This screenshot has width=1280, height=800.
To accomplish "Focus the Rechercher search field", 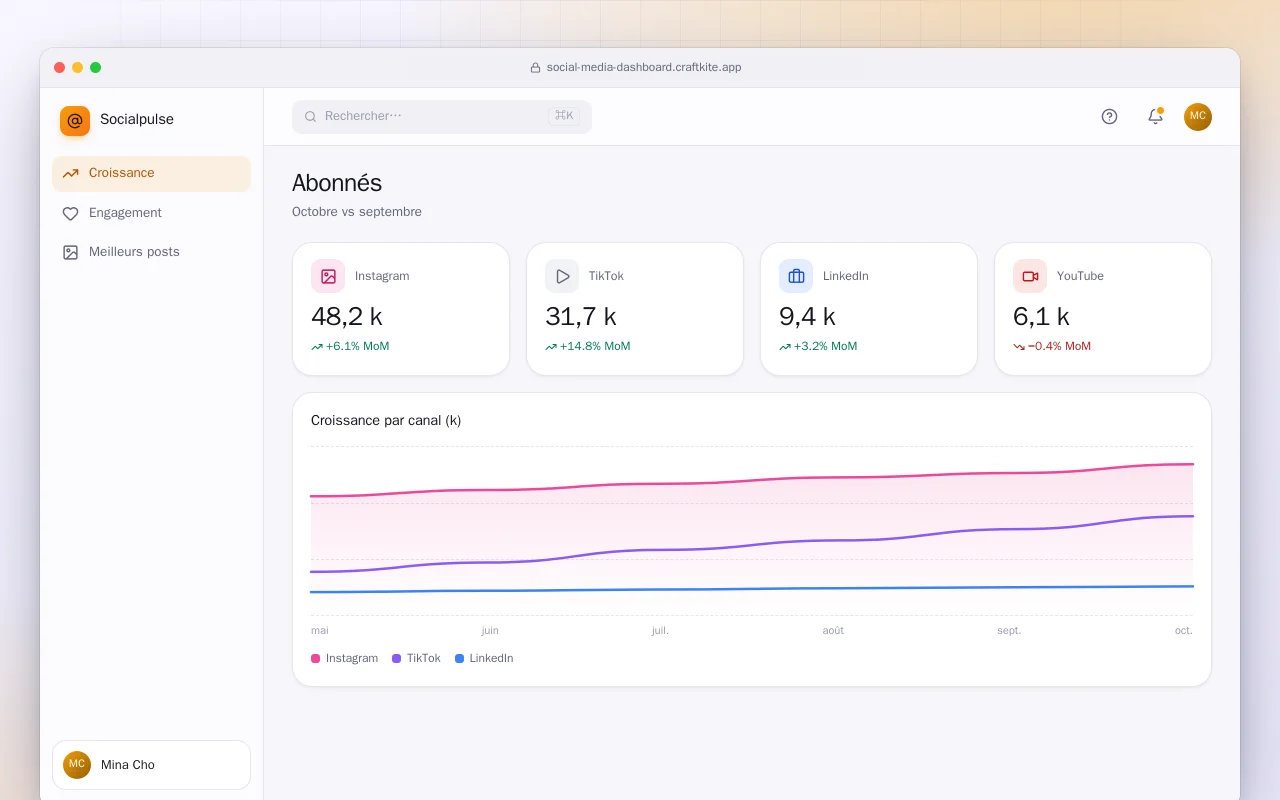I will [442, 116].
